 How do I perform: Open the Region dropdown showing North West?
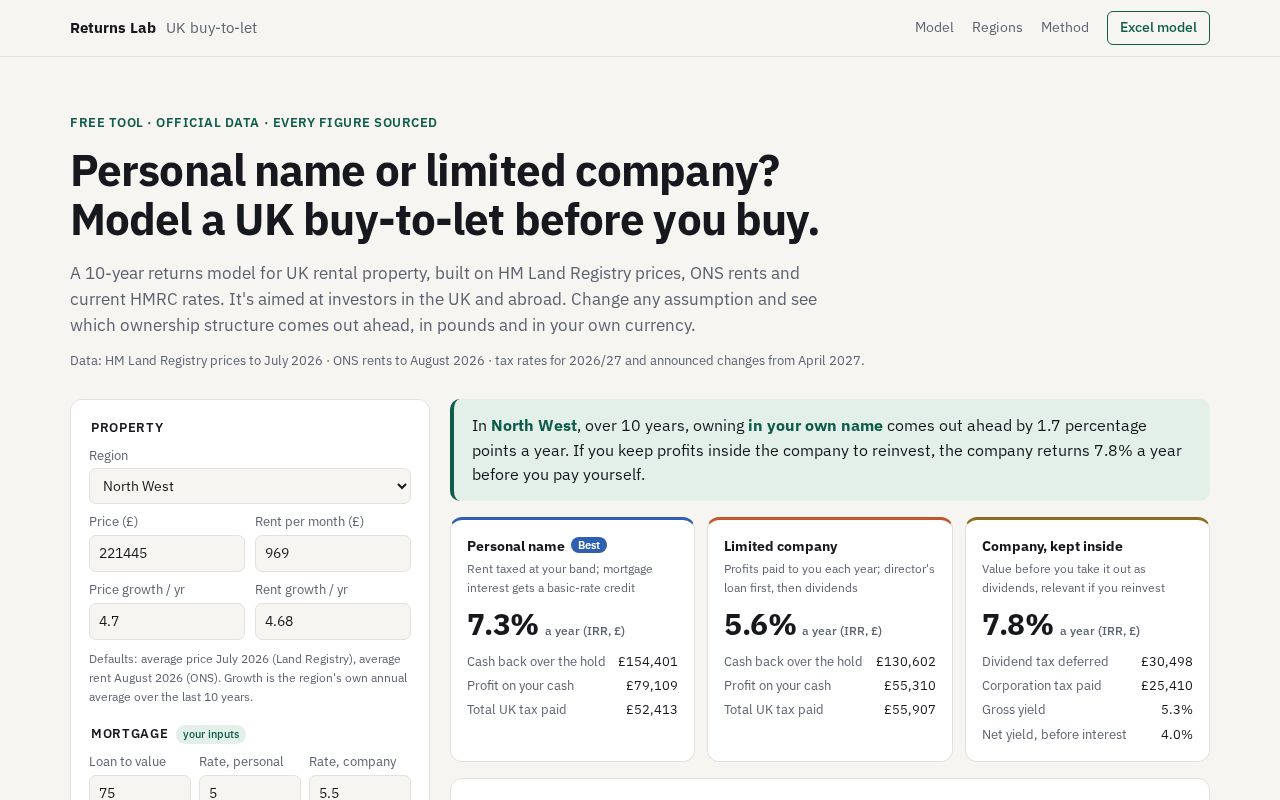250,486
